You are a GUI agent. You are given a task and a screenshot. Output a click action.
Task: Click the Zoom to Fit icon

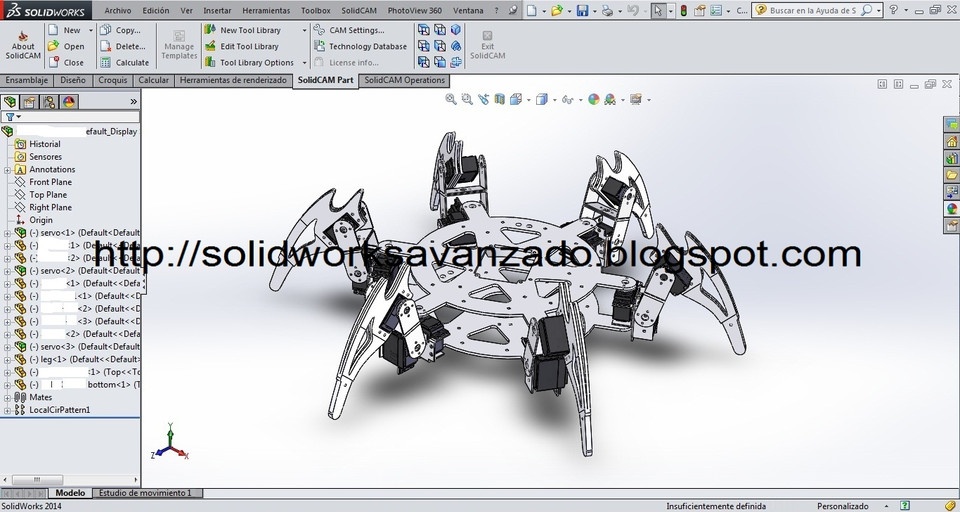coord(451,99)
